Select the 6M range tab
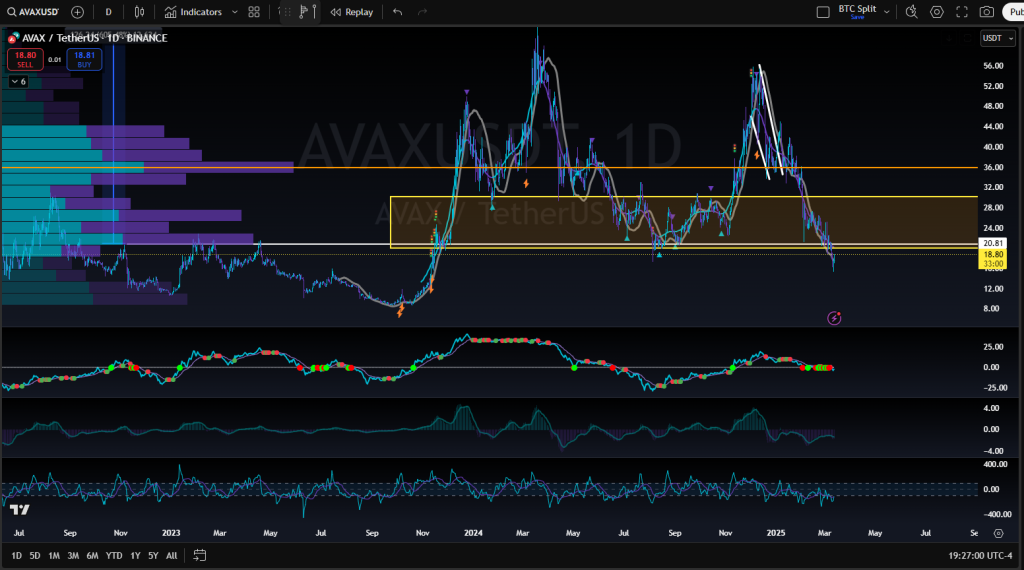This screenshot has height=570, width=1024. point(92,556)
